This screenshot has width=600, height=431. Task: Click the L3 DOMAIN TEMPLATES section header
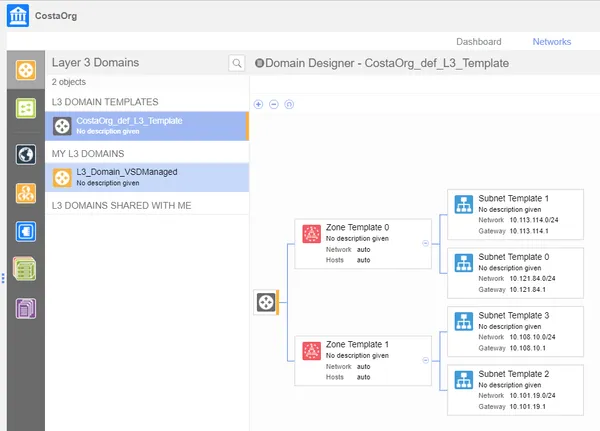tap(105, 102)
